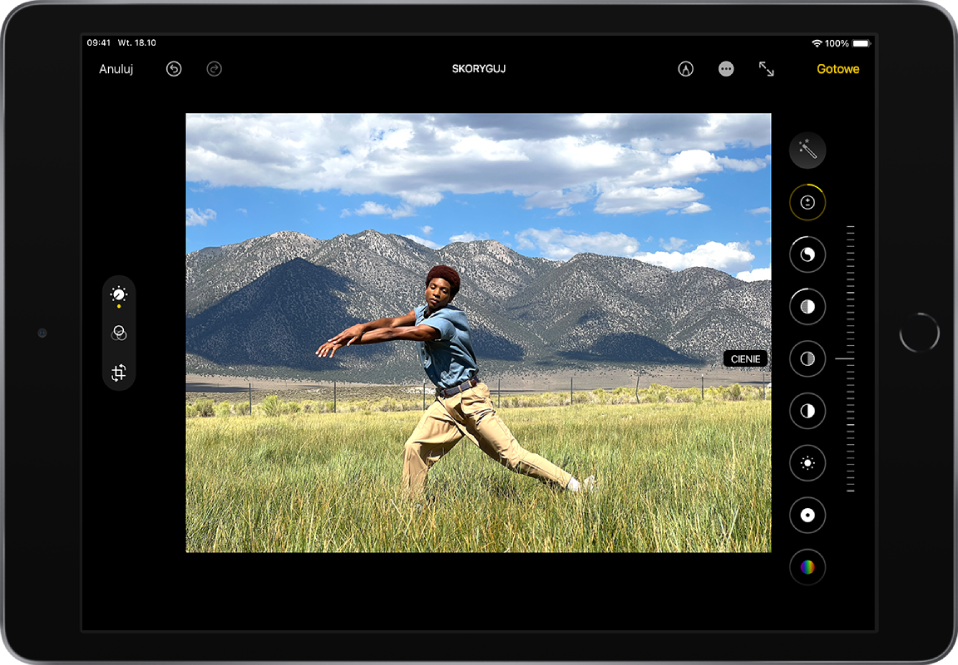Select the Exposure adjustment dial
Viewport: 958px width, 665px height.
(807, 202)
